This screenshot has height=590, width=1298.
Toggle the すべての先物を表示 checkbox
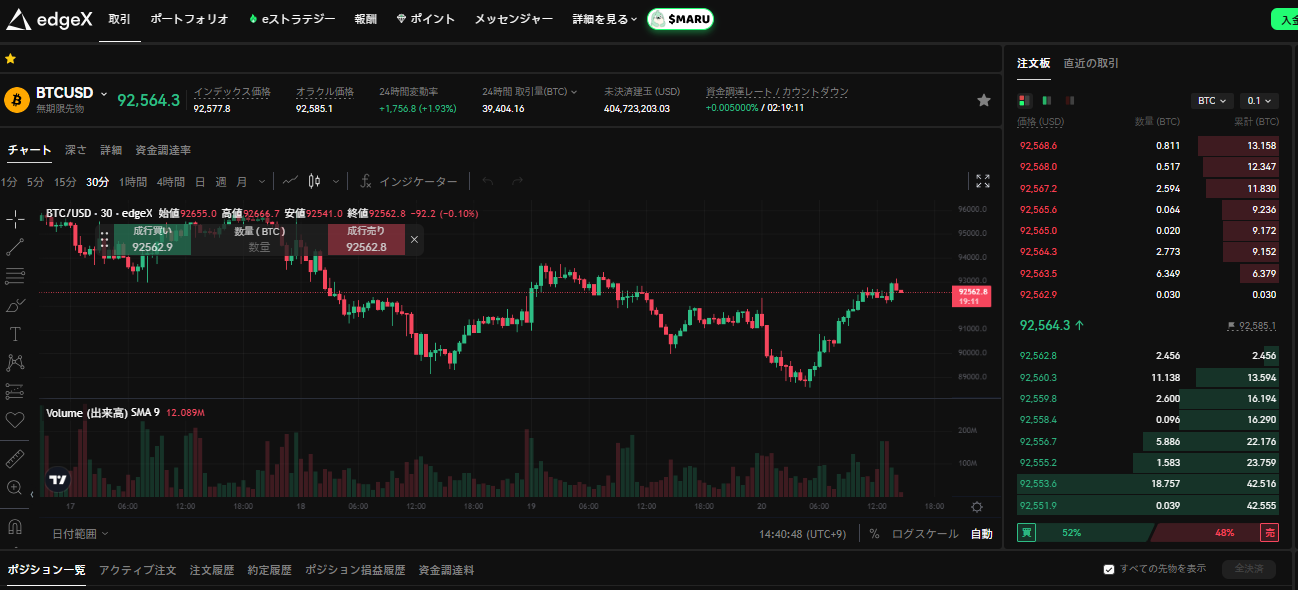click(x=1108, y=569)
